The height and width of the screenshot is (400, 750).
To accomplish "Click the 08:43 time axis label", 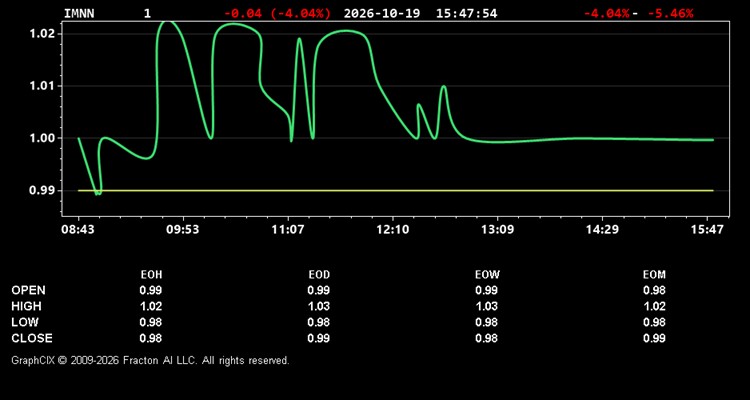I will [x=78, y=229].
